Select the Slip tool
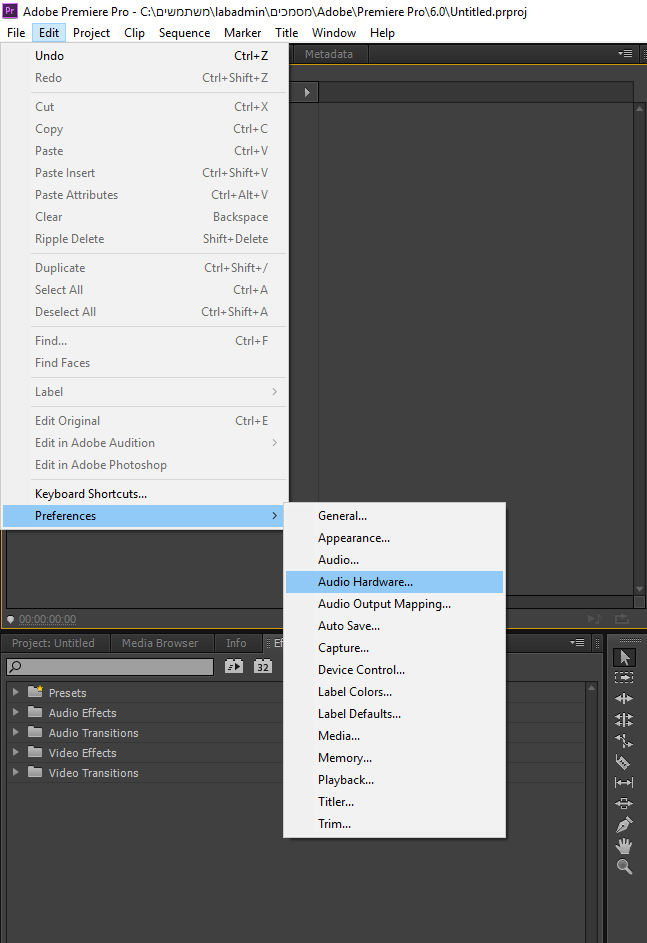Viewport: 647px width, 943px height. tap(624, 782)
